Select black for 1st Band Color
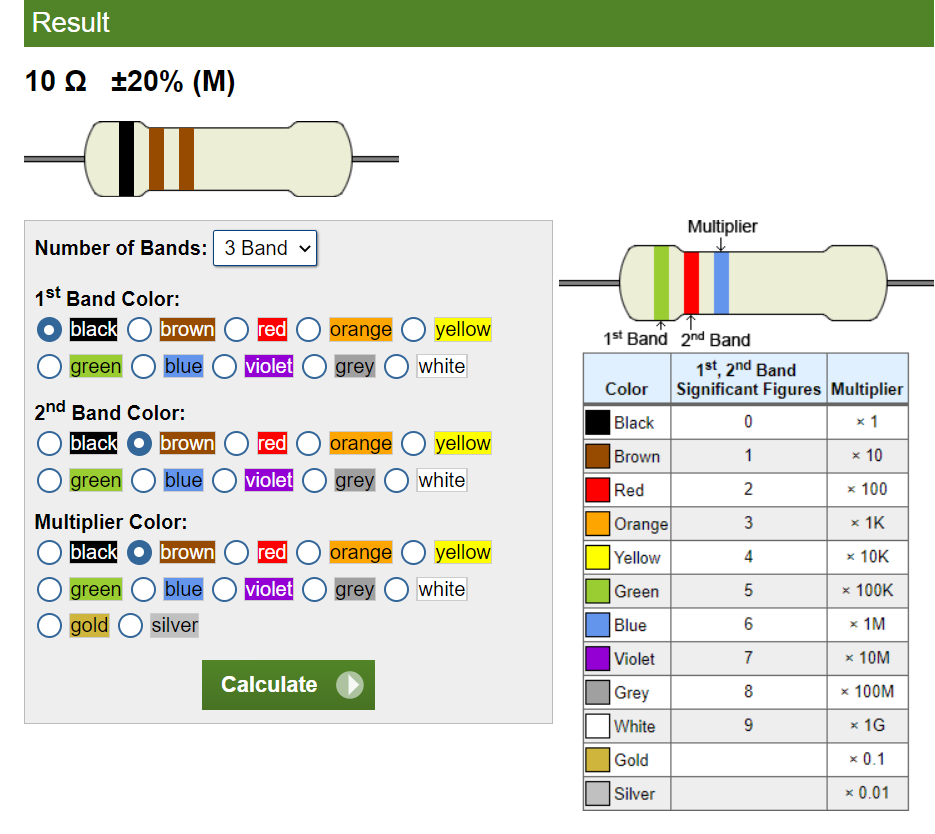The width and height of the screenshot is (935, 834). (x=49, y=330)
